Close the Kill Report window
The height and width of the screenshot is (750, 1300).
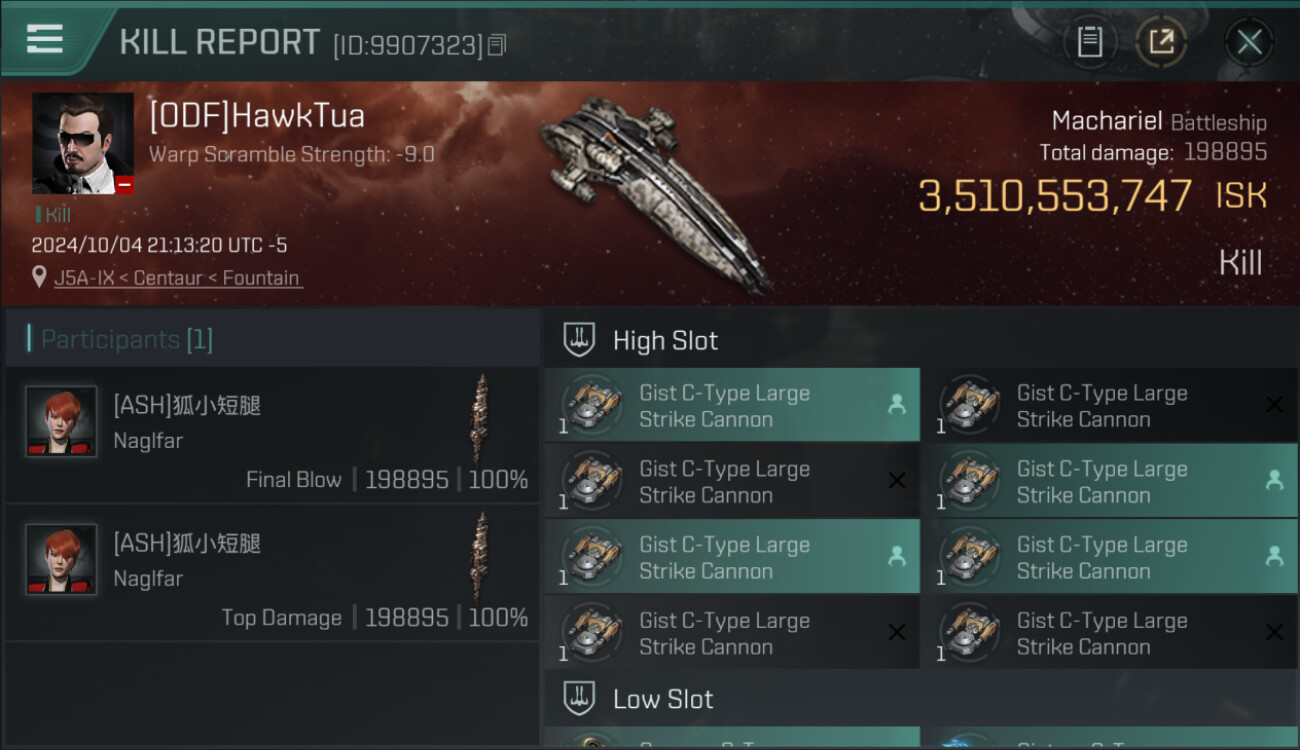click(1249, 42)
